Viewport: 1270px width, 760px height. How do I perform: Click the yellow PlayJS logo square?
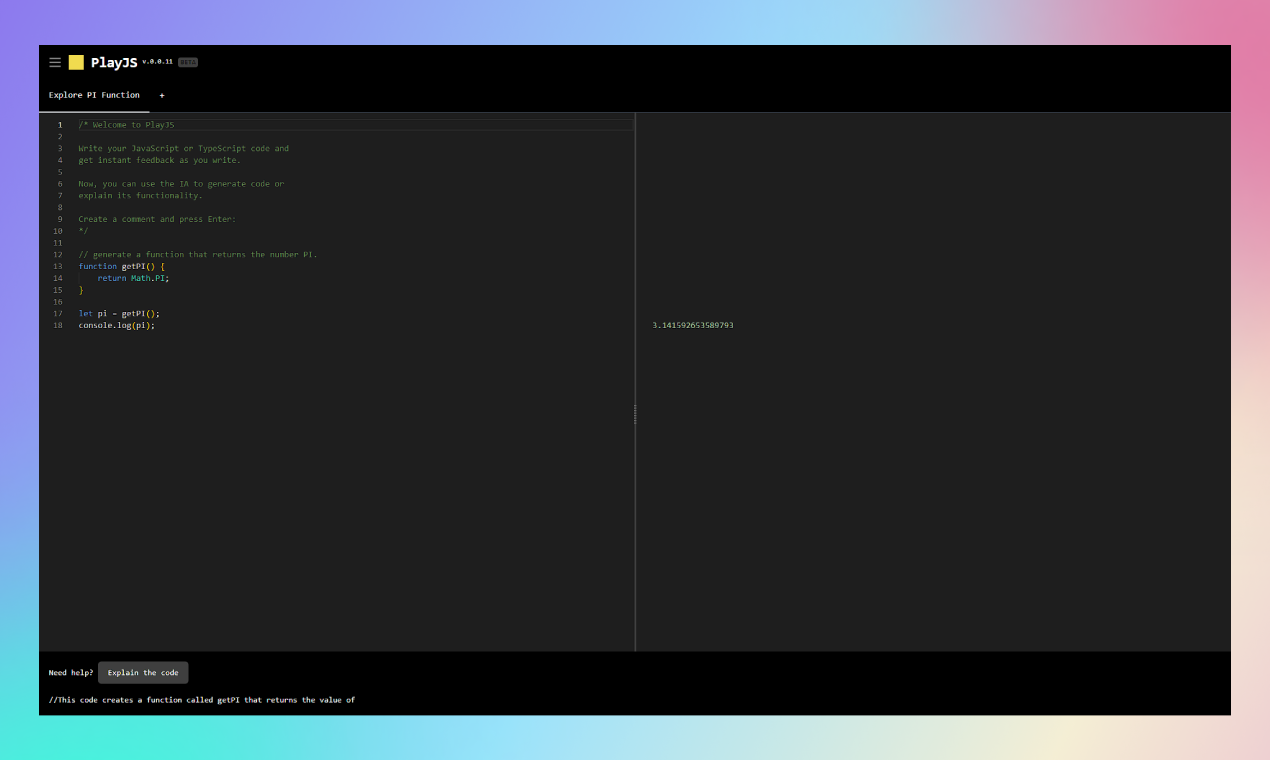coord(75,61)
